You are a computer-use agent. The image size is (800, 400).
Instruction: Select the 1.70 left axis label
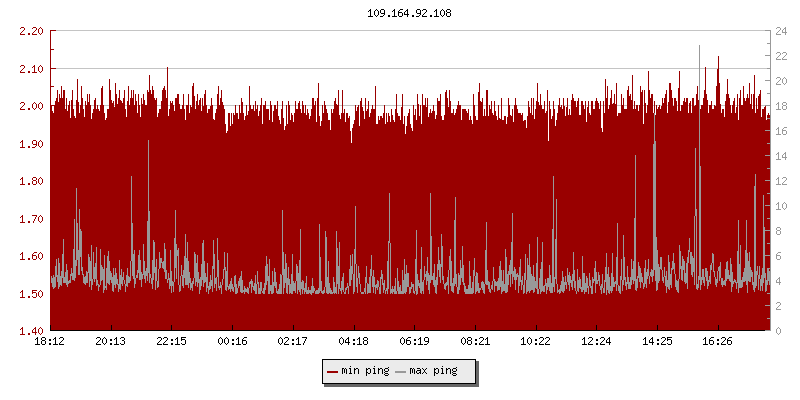(x=31, y=219)
